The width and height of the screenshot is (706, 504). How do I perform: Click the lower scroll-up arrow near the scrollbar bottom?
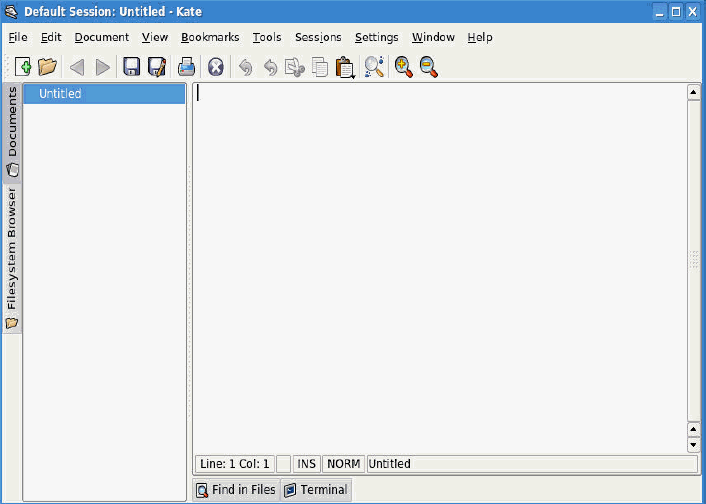click(x=693, y=429)
